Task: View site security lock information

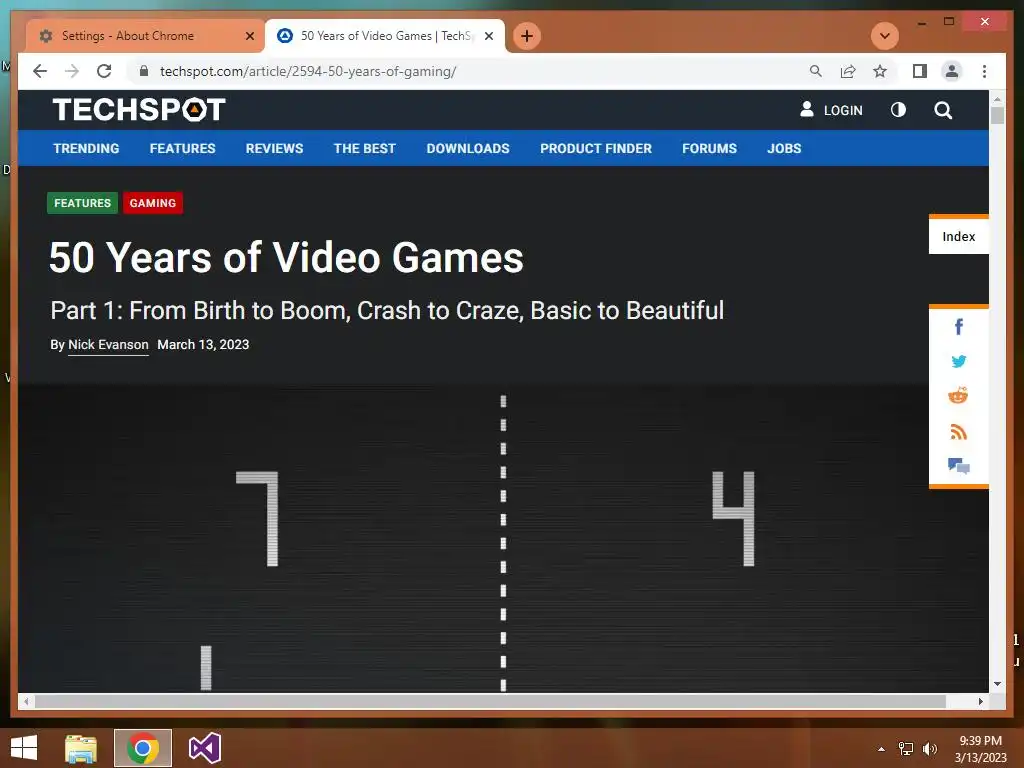Action: tap(144, 71)
